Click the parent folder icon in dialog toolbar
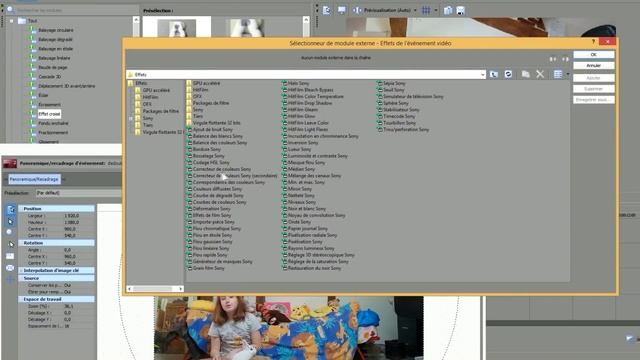 click(x=494, y=74)
